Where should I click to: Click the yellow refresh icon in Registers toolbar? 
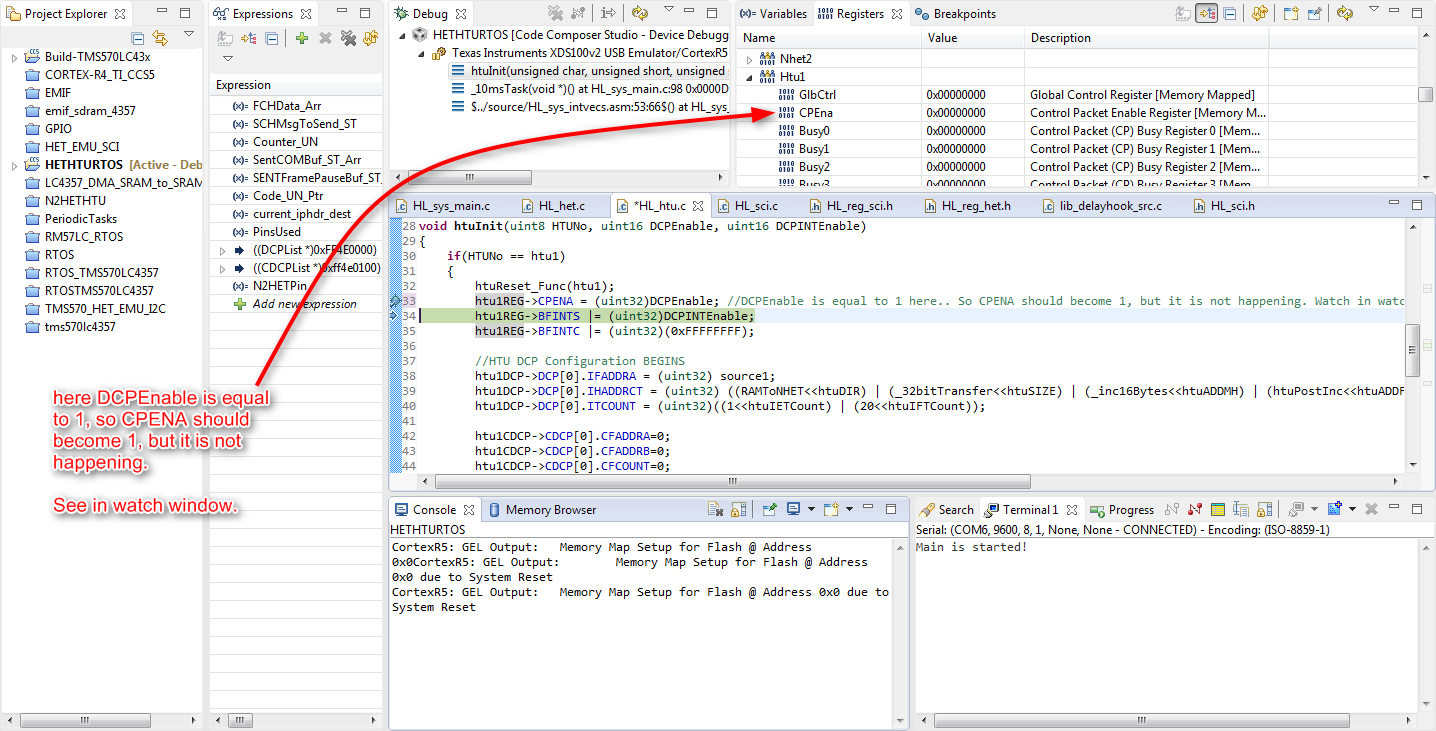pyautogui.click(x=1260, y=14)
